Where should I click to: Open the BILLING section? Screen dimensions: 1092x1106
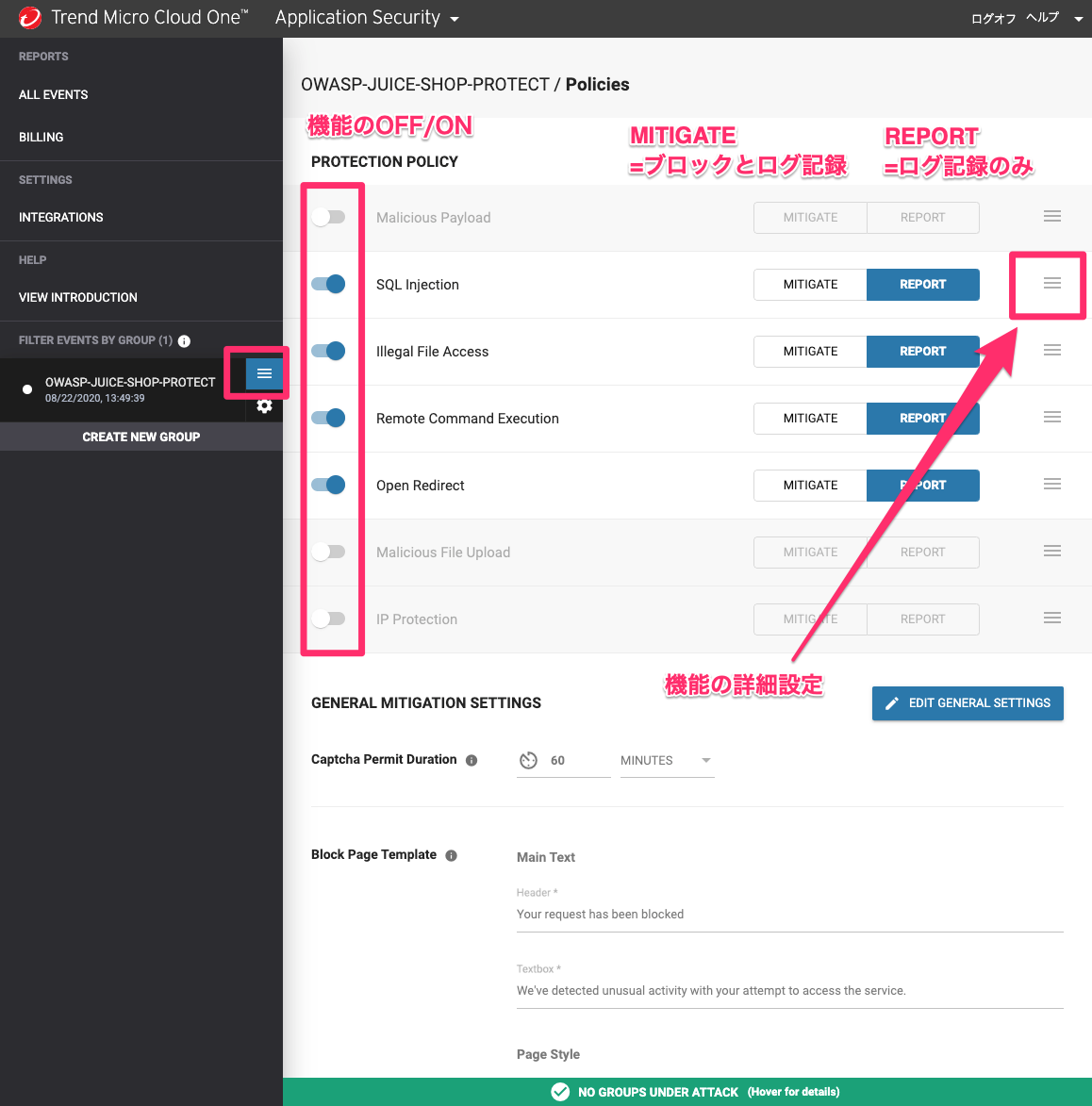(x=41, y=137)
